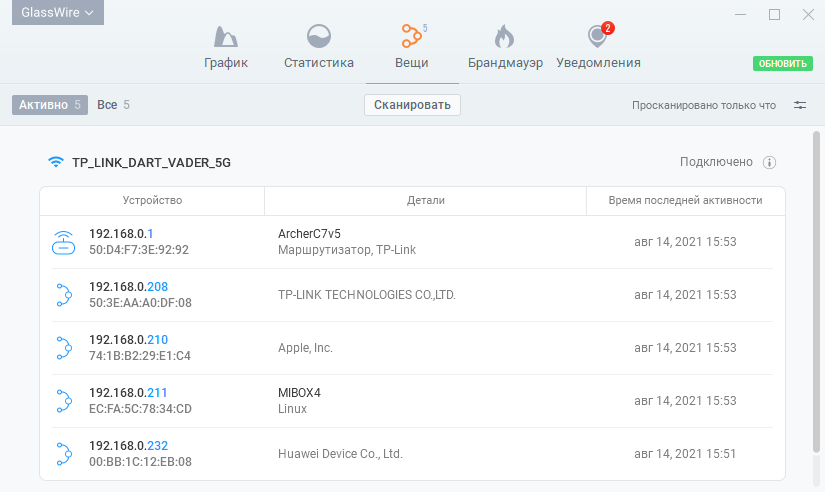Select MAC address 74:1B:B2:29:E1:C4
This screenshot has height=492, width=825.
coord(140,356)
